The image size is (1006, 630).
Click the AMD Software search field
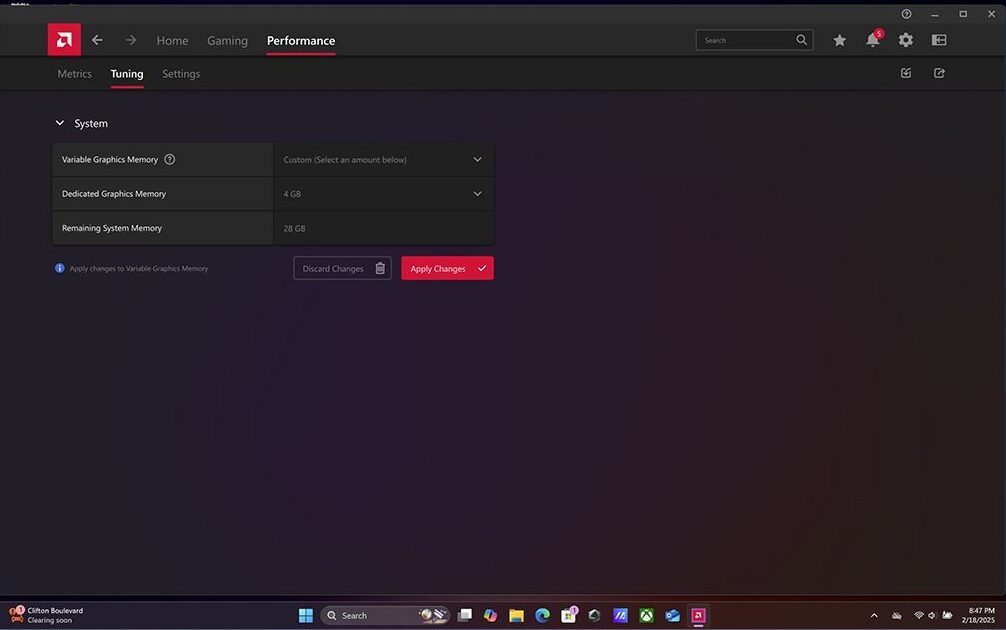click(748, 40)
